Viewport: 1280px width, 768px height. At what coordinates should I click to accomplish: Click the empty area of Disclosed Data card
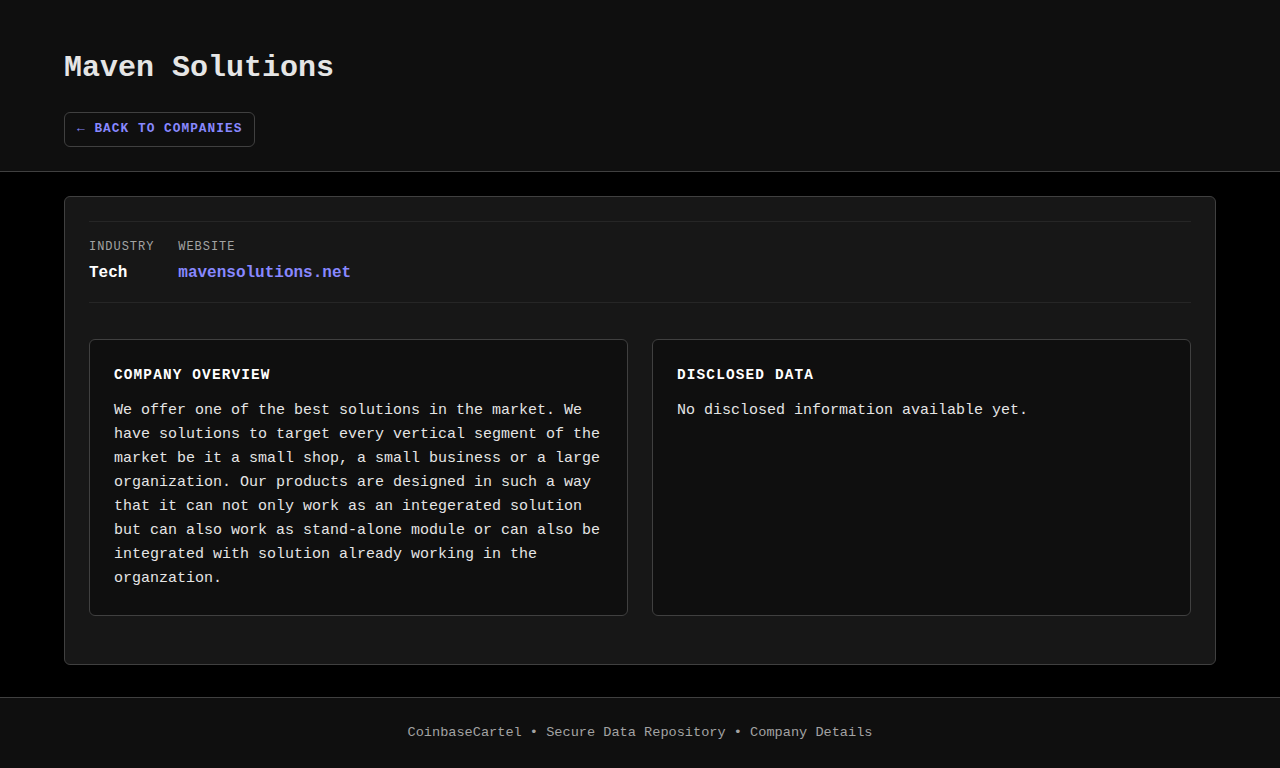(920, 520)
